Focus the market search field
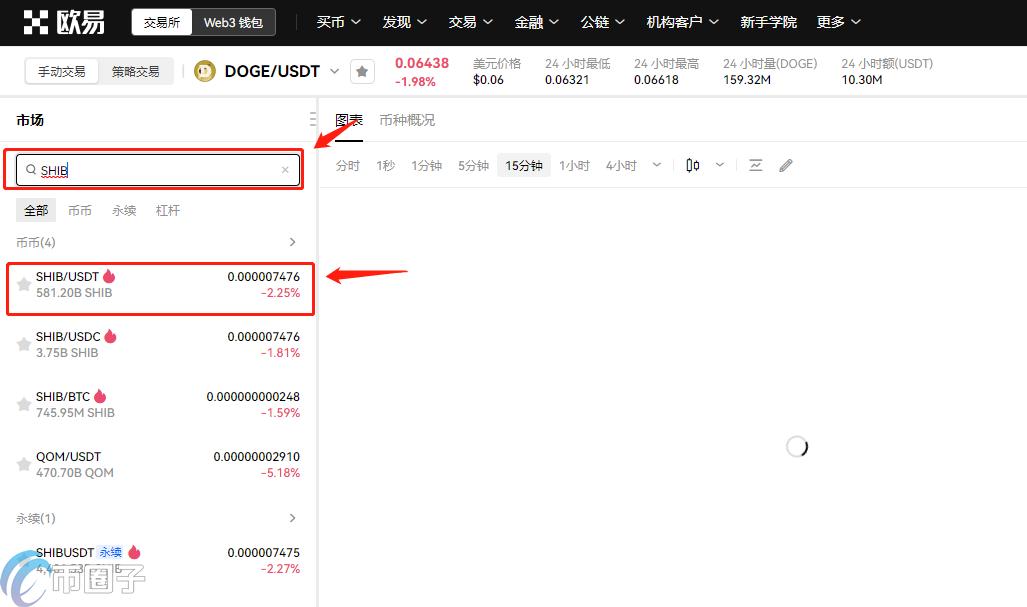The width and height of the screenshot is (1027, 607). pos(158,170)
